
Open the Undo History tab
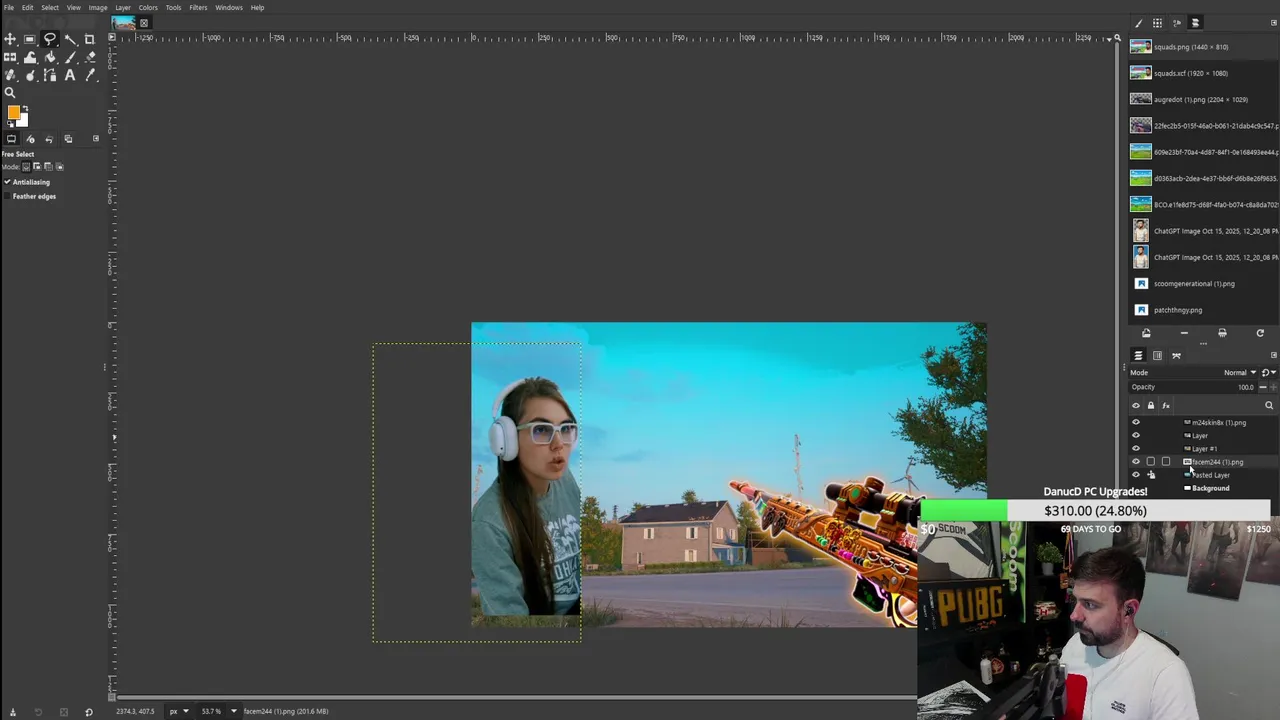point(49,139)
